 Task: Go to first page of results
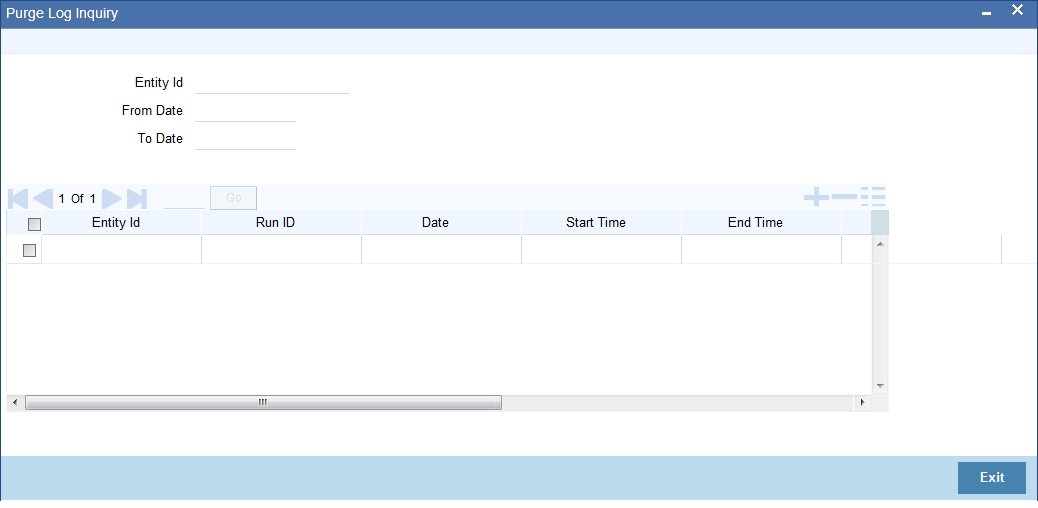point(18,198)
